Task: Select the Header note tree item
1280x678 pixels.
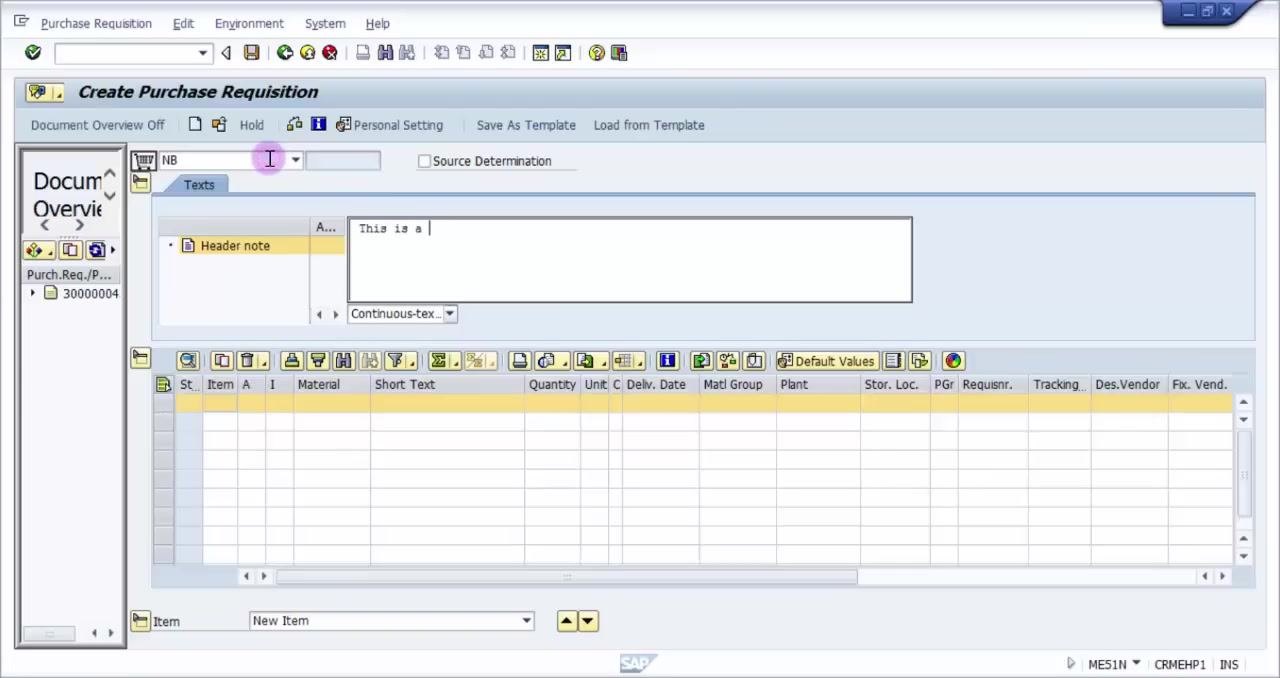Action: pyautogui.click(x=235, y=246)
